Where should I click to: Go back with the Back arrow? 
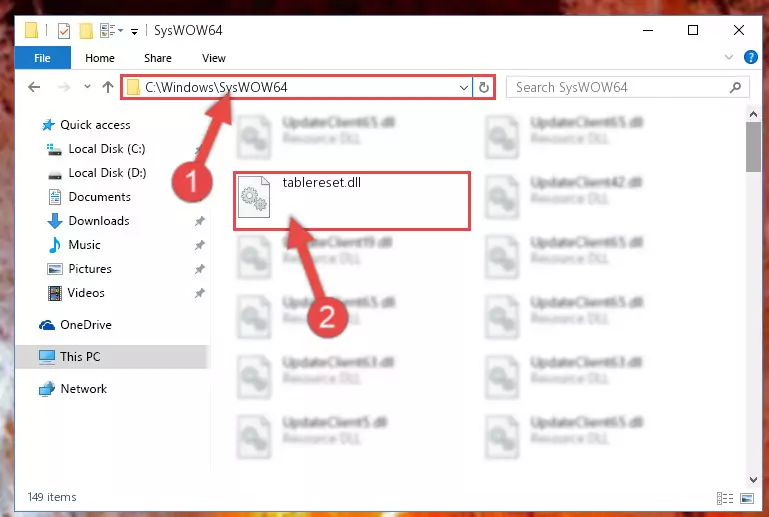click(34, 87)
